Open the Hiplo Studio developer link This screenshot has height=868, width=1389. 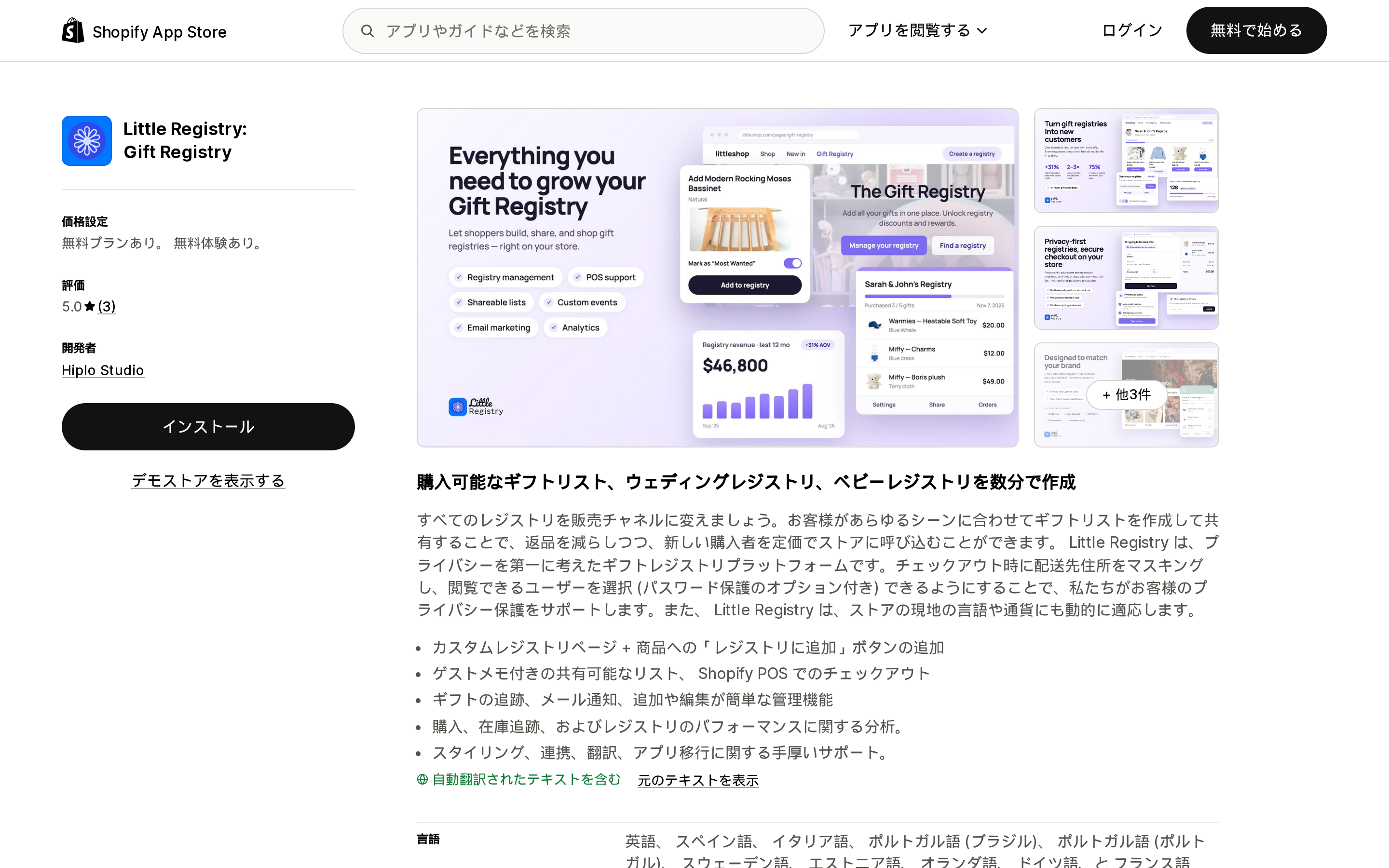coord(103,370)
